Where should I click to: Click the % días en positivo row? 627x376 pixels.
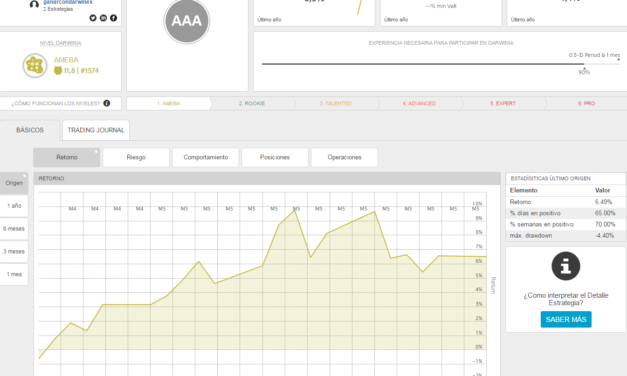[566, 213]
